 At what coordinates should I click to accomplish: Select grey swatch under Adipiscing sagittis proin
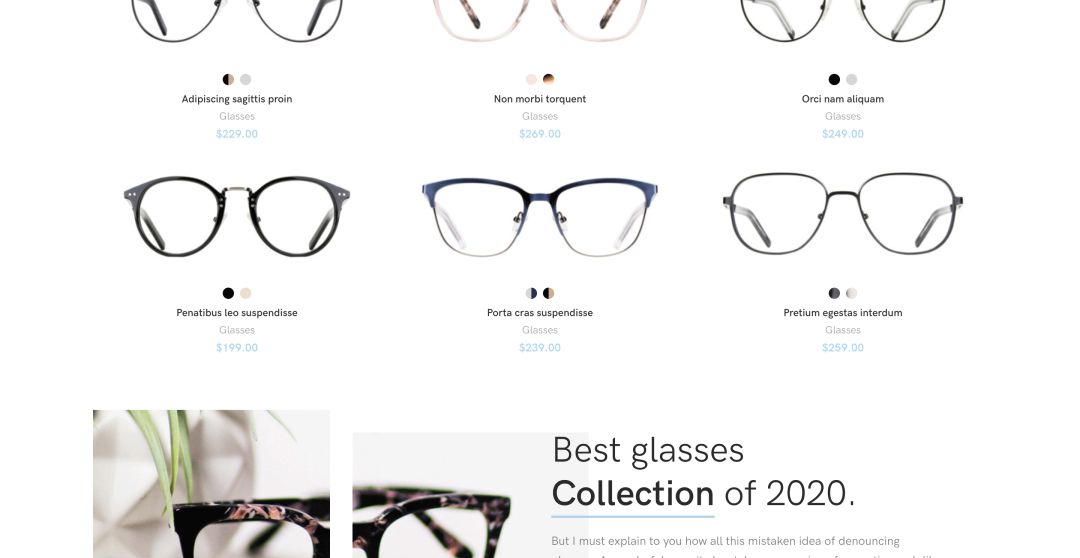click(245, 79)
